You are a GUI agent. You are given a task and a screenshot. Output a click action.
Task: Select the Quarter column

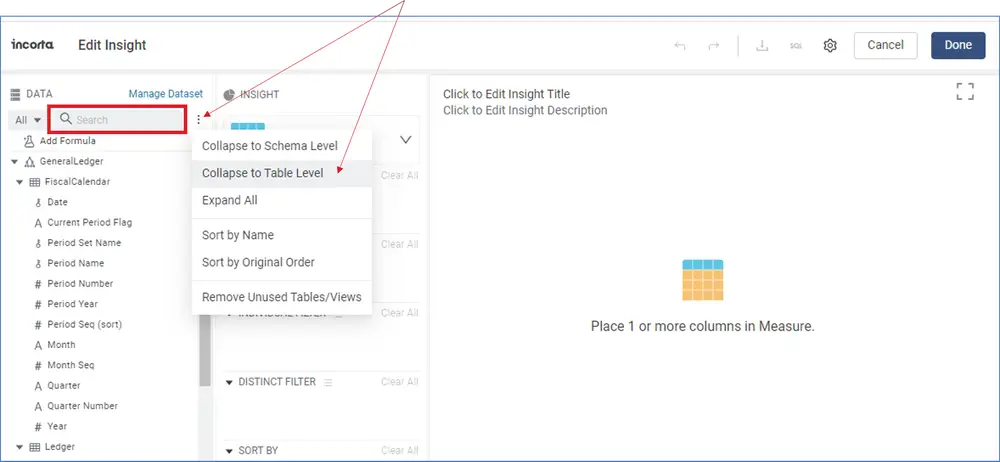coord(64,386)
